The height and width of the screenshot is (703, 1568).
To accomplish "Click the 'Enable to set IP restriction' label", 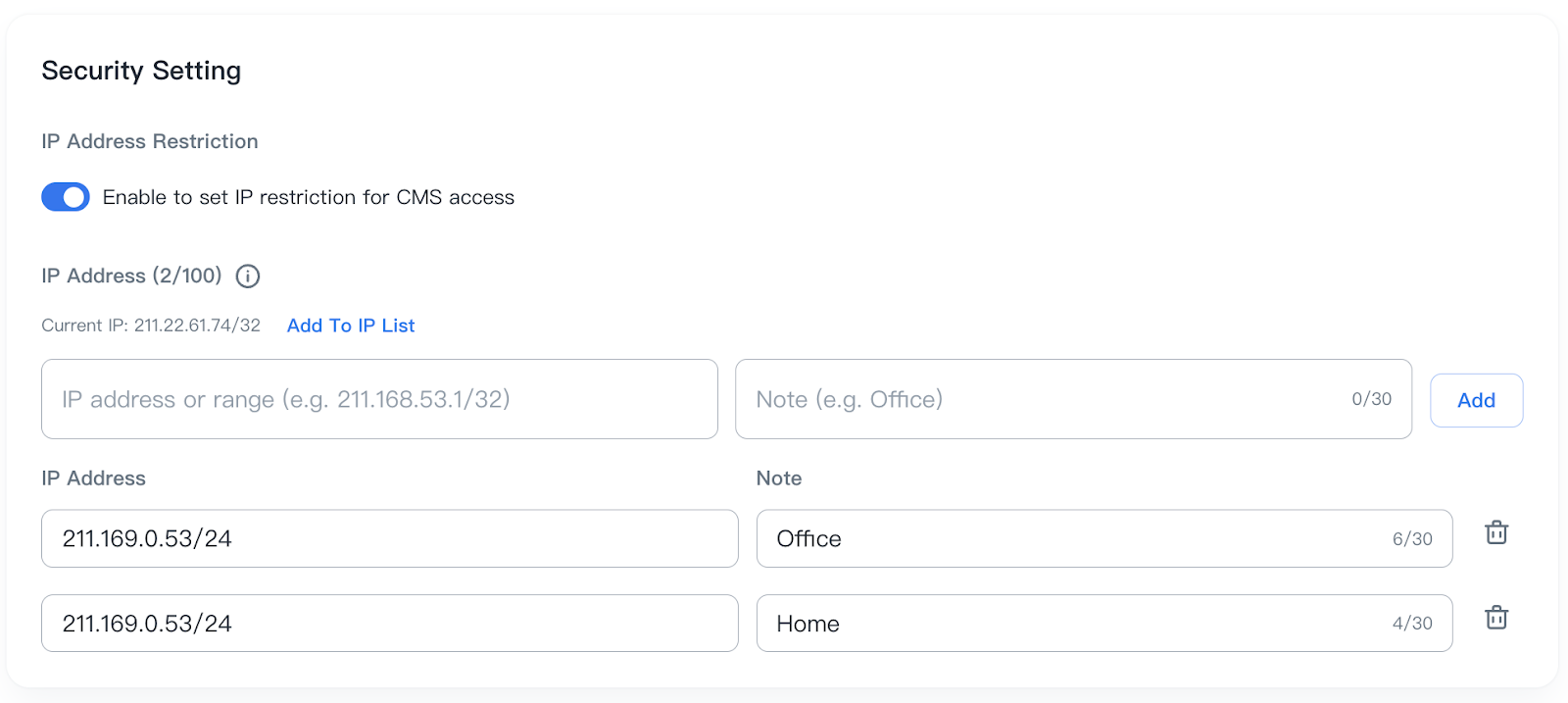I will 308,197.
